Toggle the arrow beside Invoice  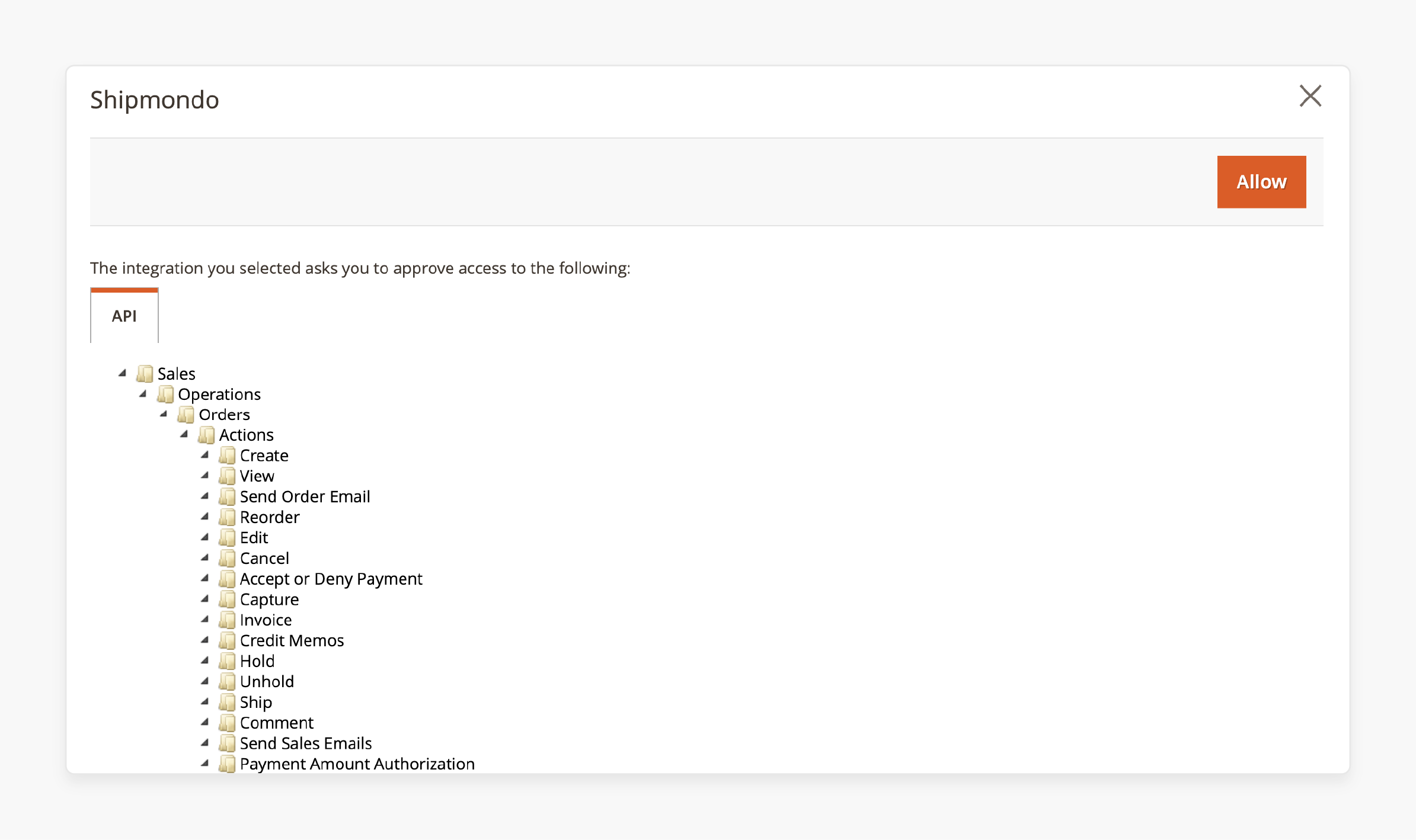coord(205,620)
